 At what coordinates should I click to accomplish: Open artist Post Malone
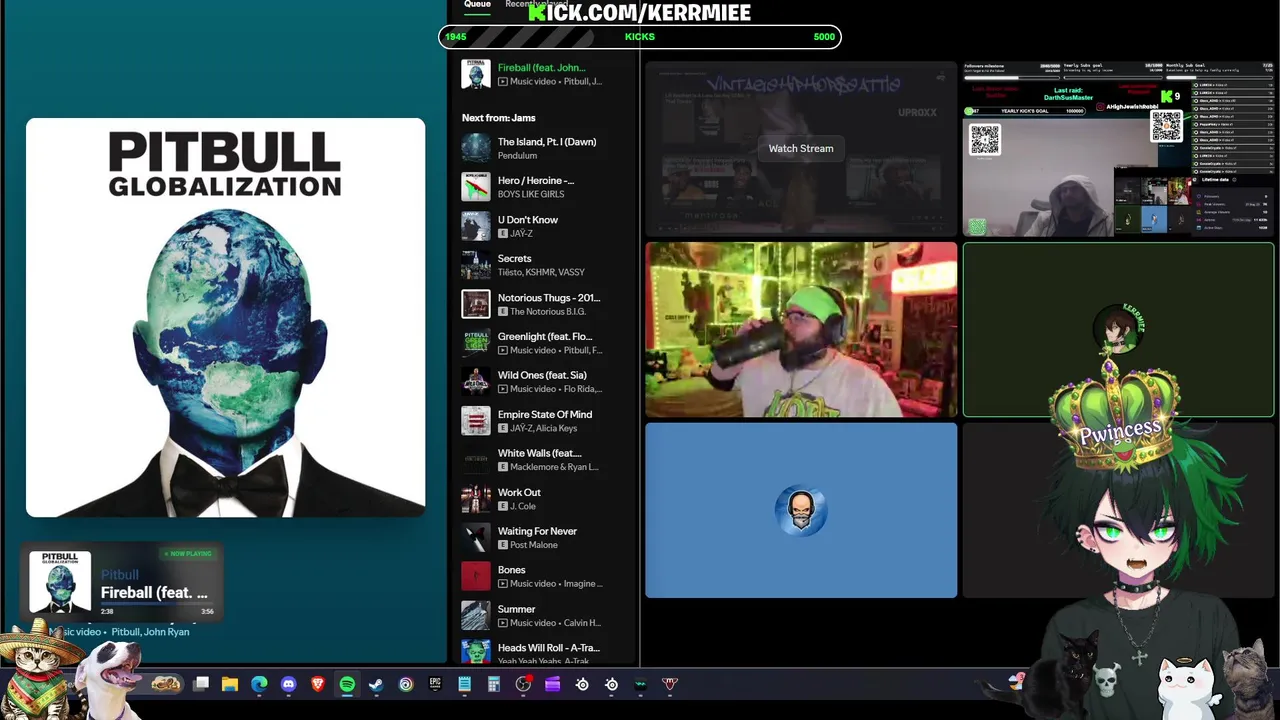click(534, 545)
